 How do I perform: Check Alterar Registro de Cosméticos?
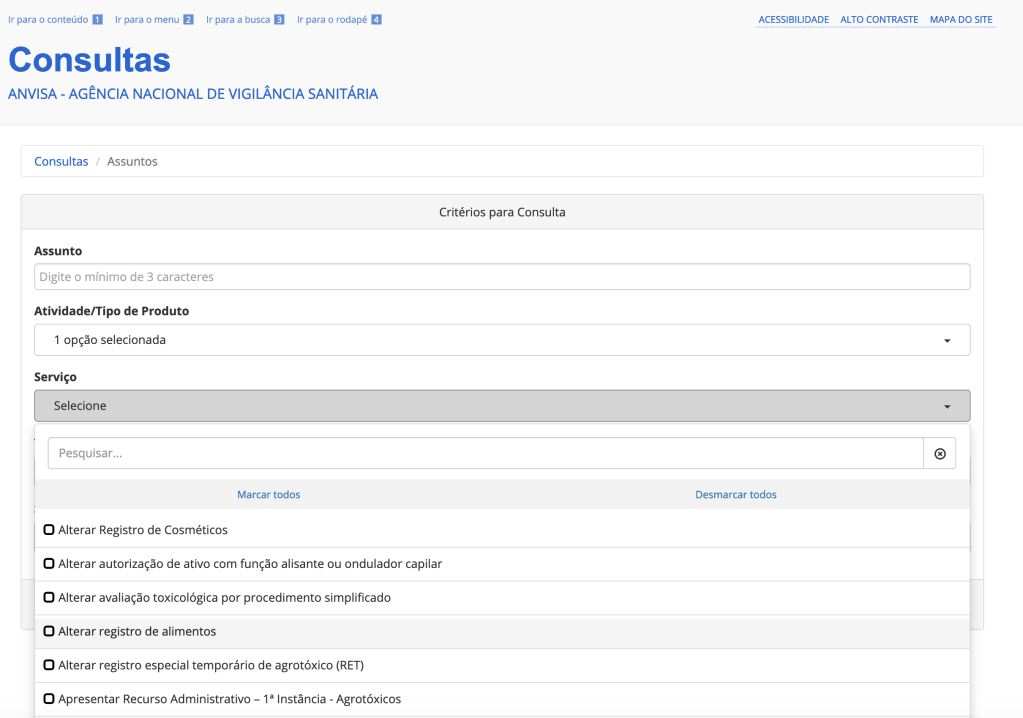click(49, 530)
